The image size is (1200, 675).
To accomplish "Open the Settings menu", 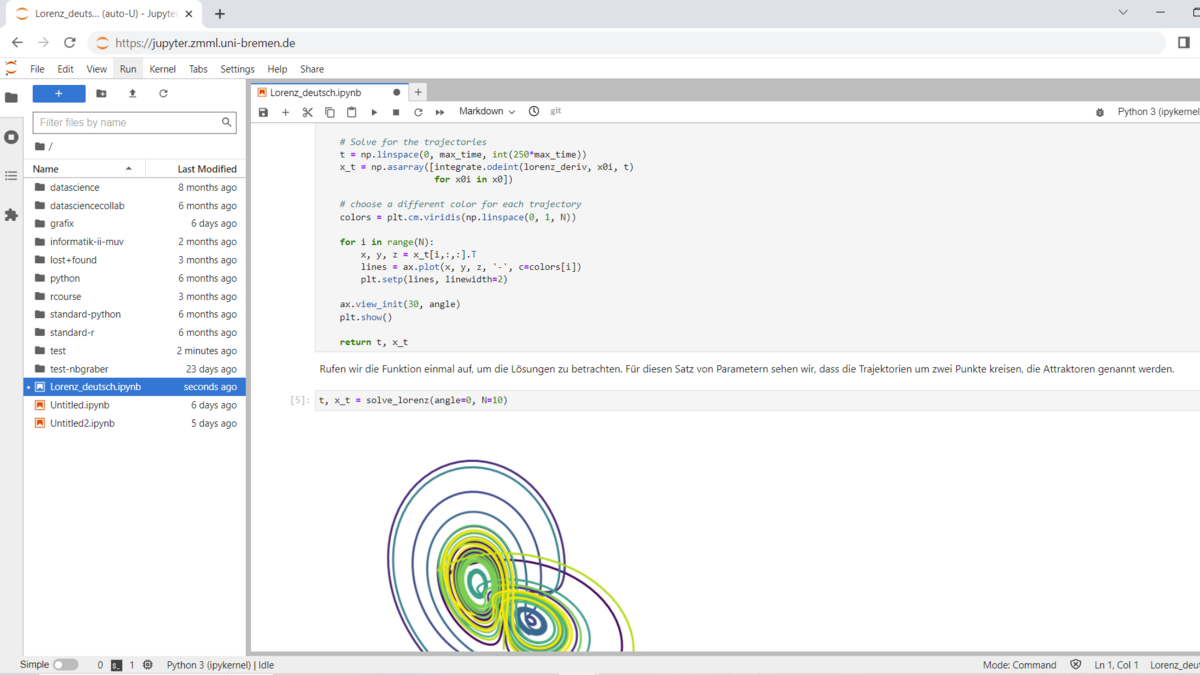I will [x=237, y=69].
